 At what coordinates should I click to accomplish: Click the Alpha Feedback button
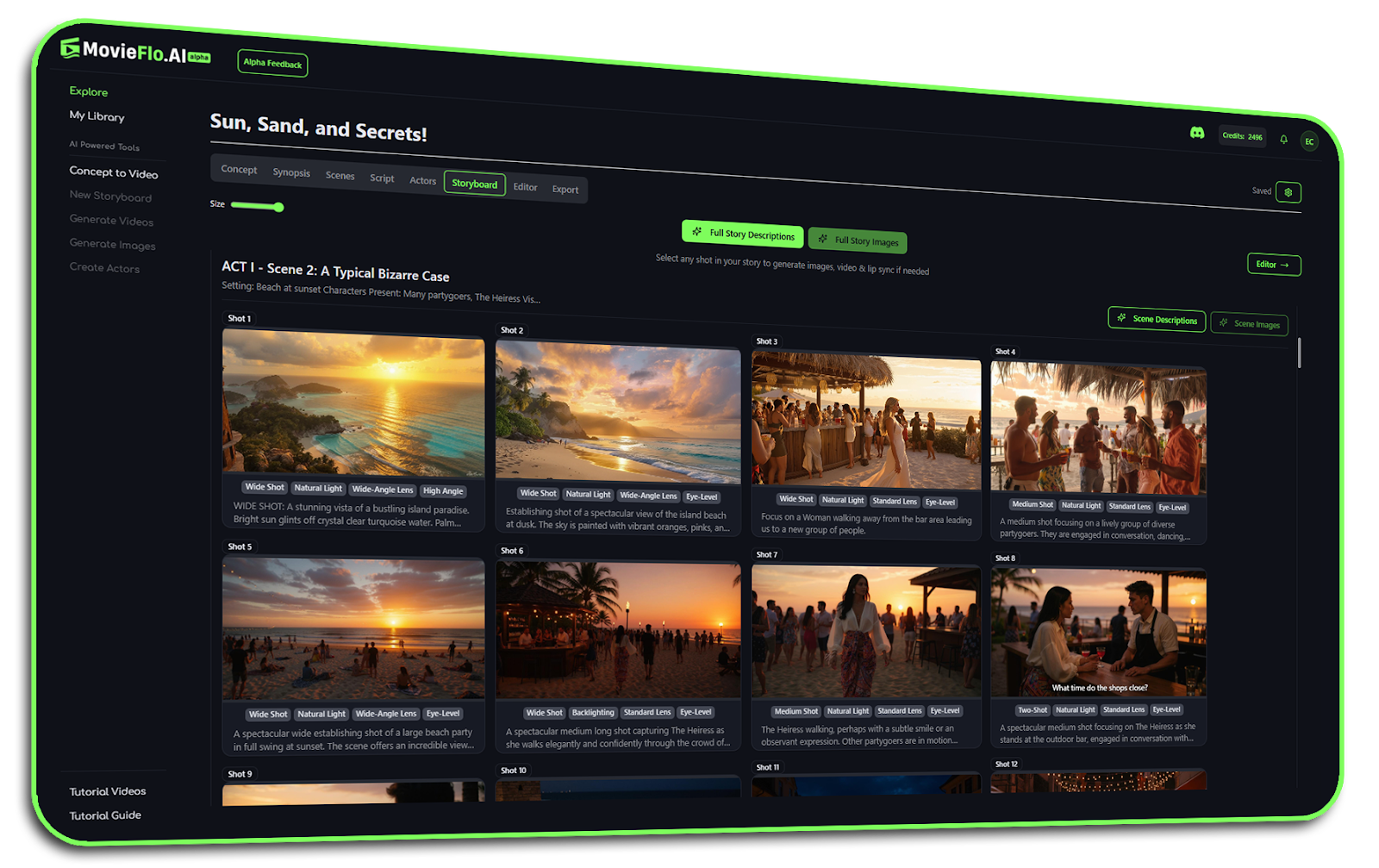[272, 63]
